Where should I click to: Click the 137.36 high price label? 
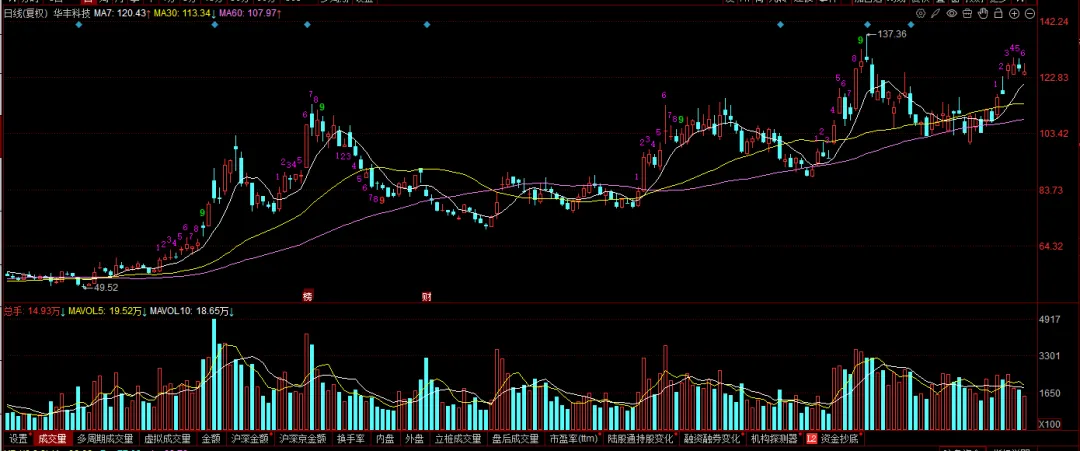point(892,34)
